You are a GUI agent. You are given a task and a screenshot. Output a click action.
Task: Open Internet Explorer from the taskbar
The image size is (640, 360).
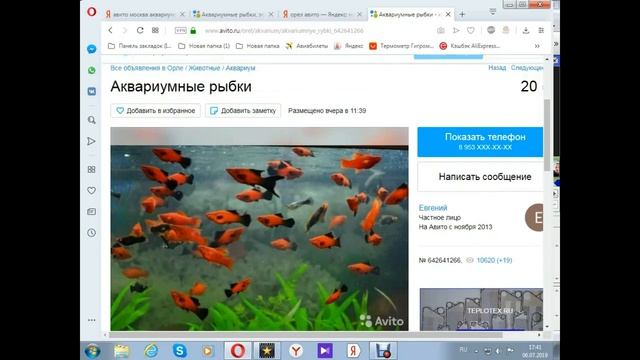pos(151,351)
